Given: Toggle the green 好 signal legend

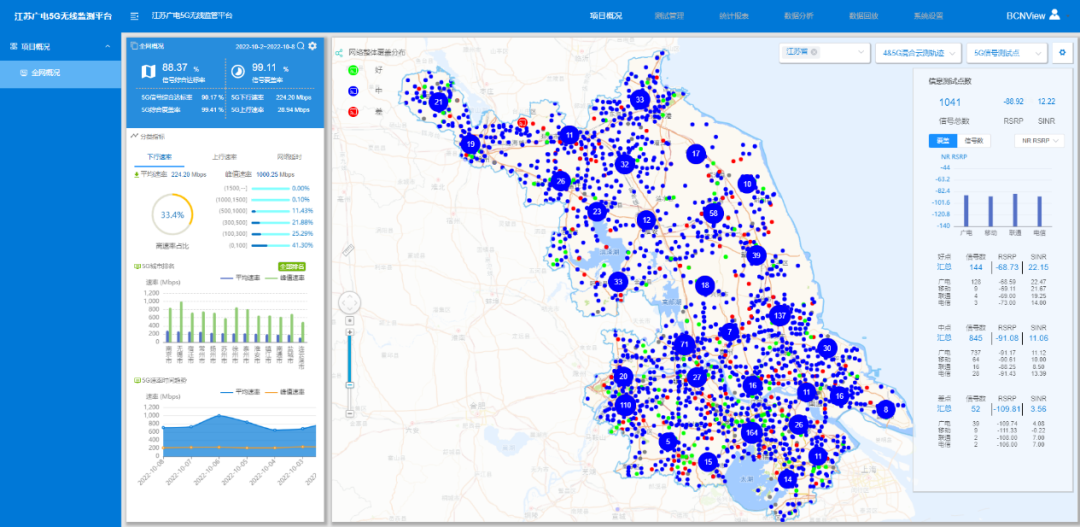Looking at the screenshot, I should tap(352, 70).
